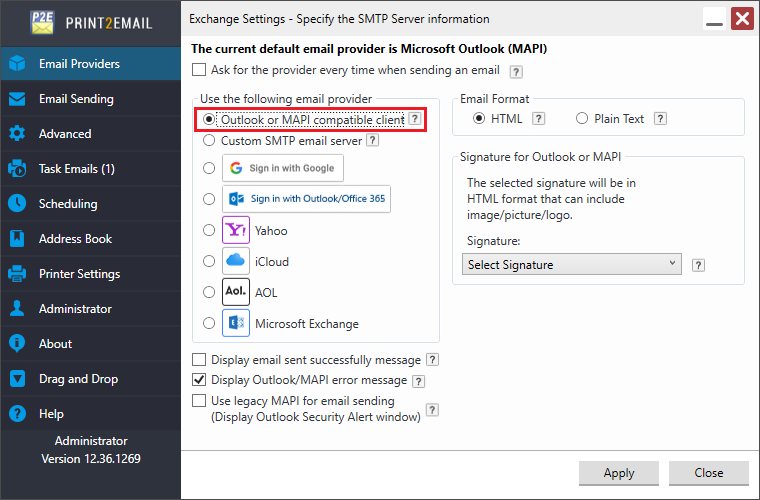Select the Yahoo provider radio button
Screen dimensions: 760x500
(x=209, y=230)
